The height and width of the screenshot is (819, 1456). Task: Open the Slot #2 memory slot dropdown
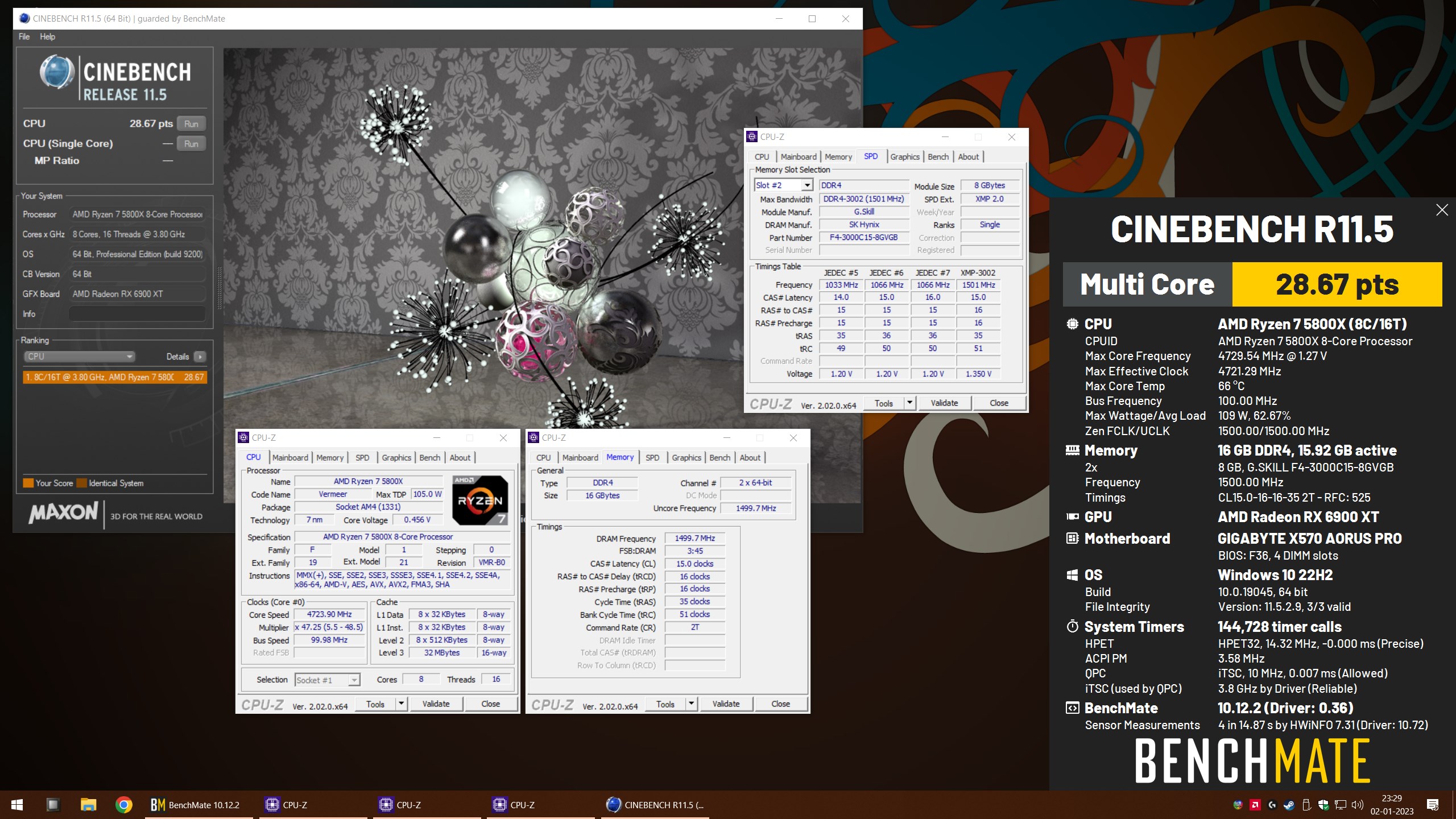click(783, 185)
